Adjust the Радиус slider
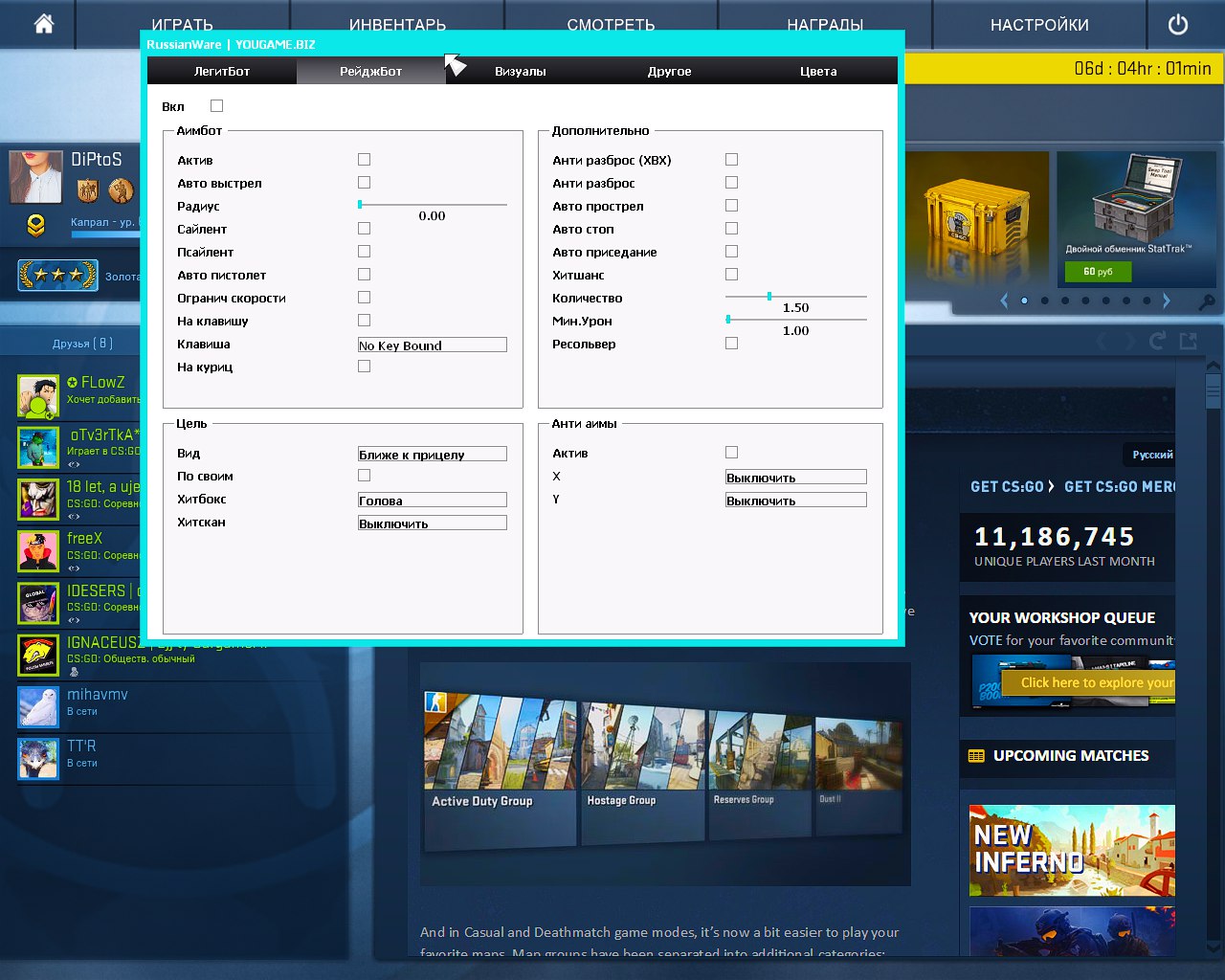Screen dimensions: 1225x980 click(433, 205)
